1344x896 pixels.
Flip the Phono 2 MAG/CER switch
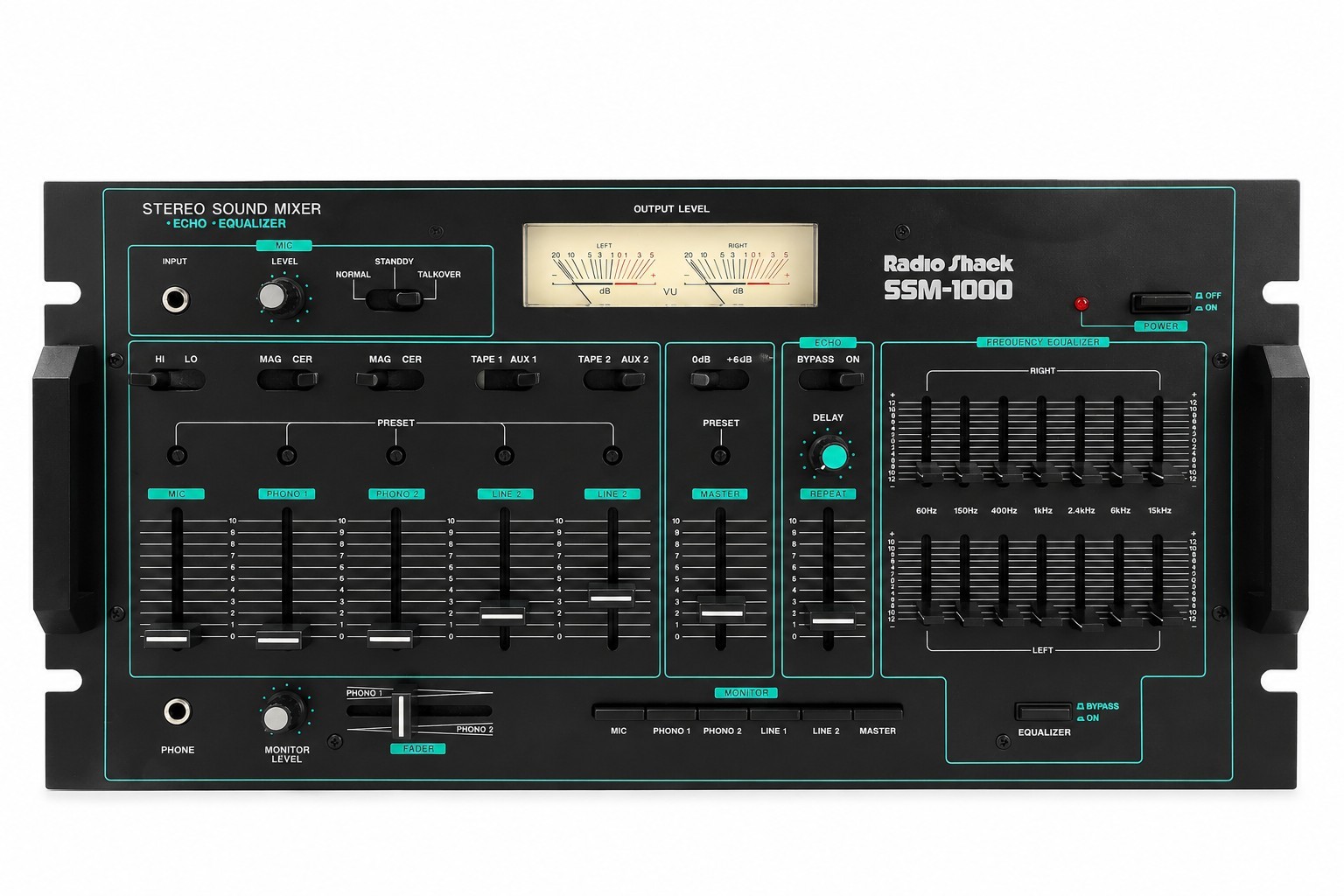click(390, 380)
